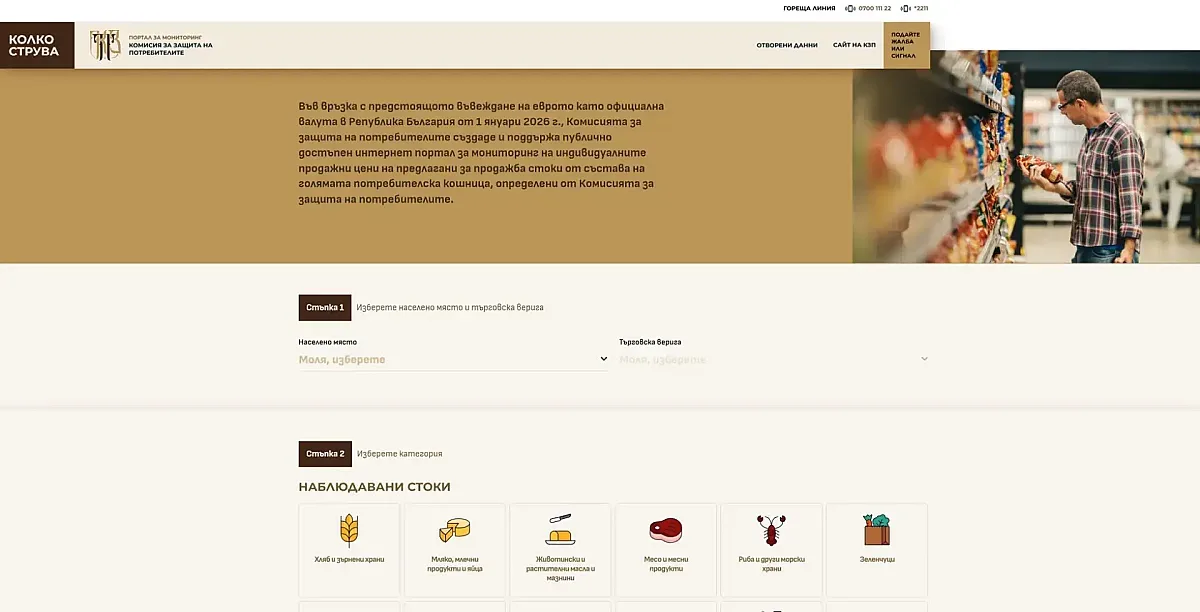Click the Подайте жалба или сигнал button
Image resolution: width=1200 pixels, height=612 pixels.
point(907,45)
